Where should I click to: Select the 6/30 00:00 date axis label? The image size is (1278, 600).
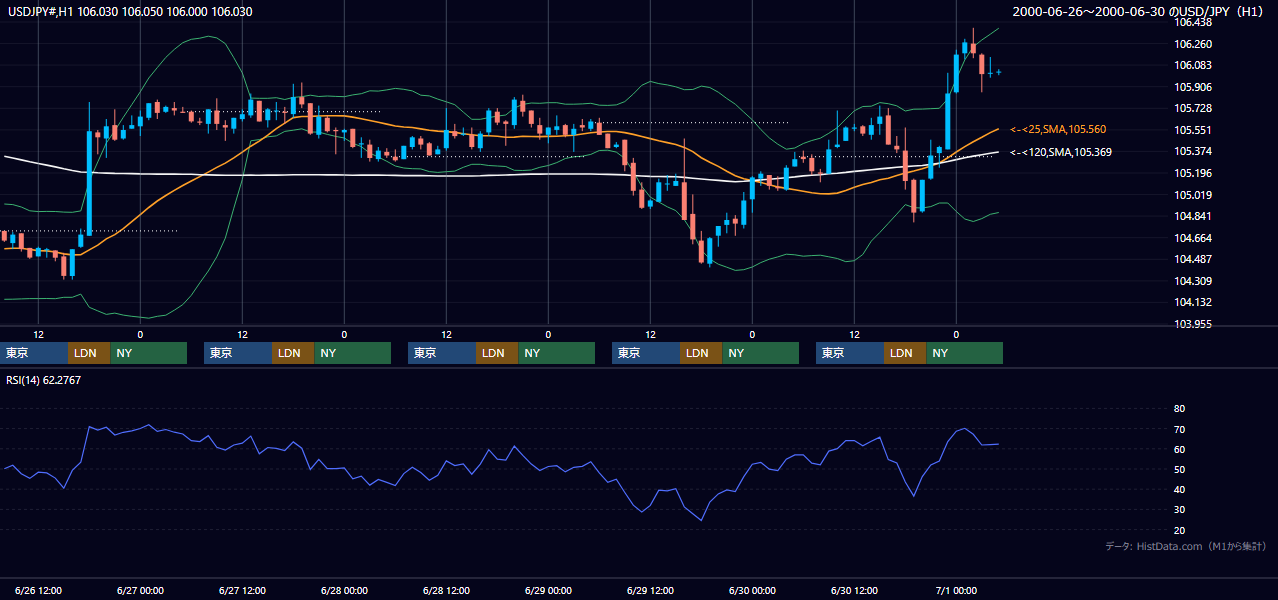(752, 590)
